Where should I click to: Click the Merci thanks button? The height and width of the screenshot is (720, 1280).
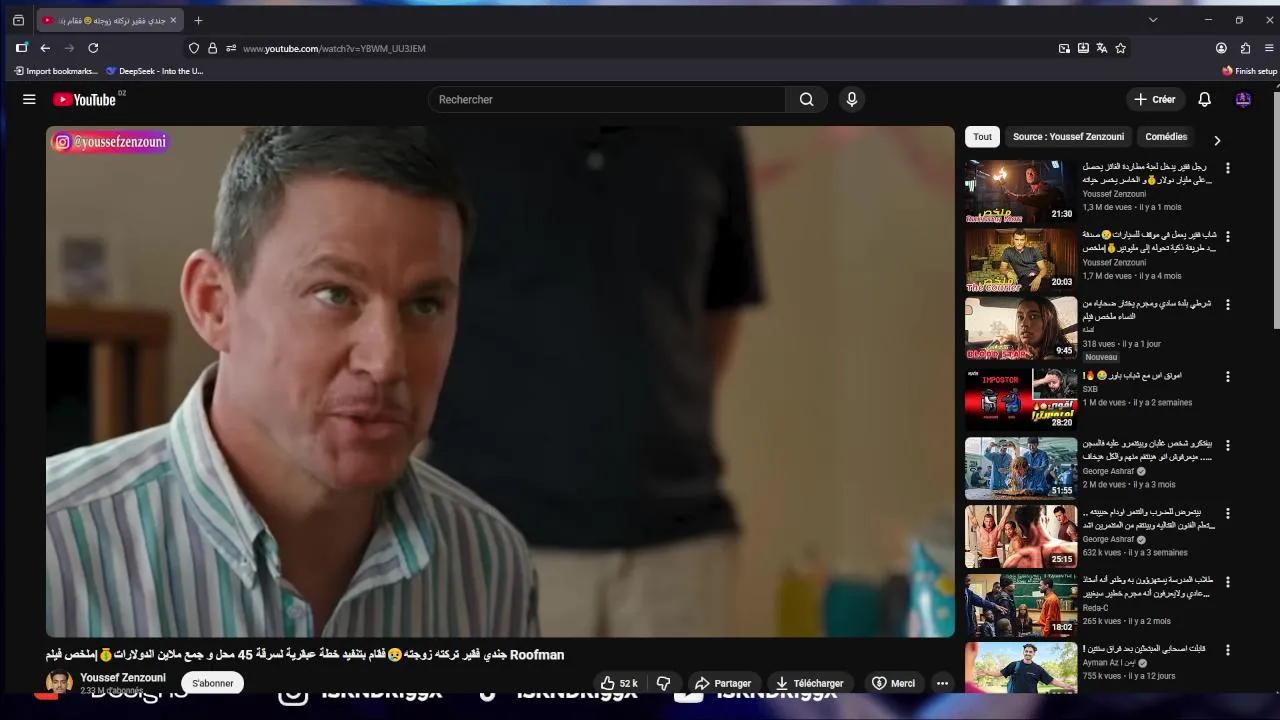click(893, 683)
